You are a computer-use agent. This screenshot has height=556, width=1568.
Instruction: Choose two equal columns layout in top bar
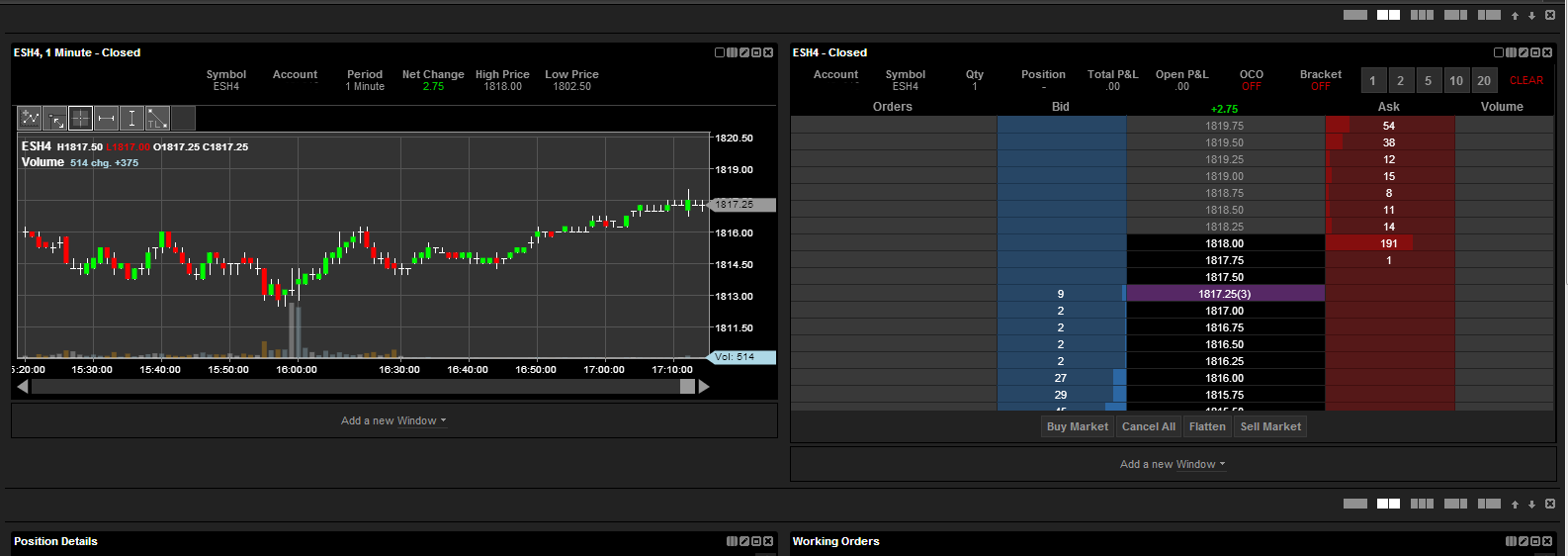(1389, 15)
